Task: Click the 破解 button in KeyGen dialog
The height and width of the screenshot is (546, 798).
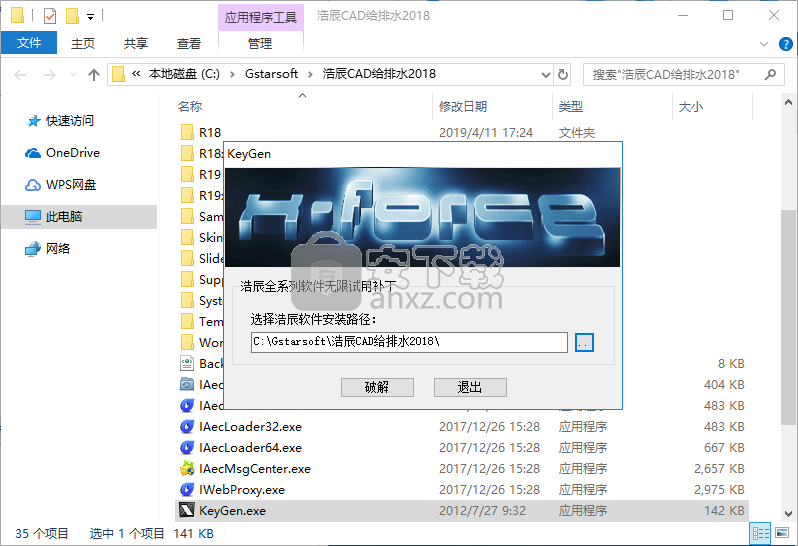Action: point(377,387)
